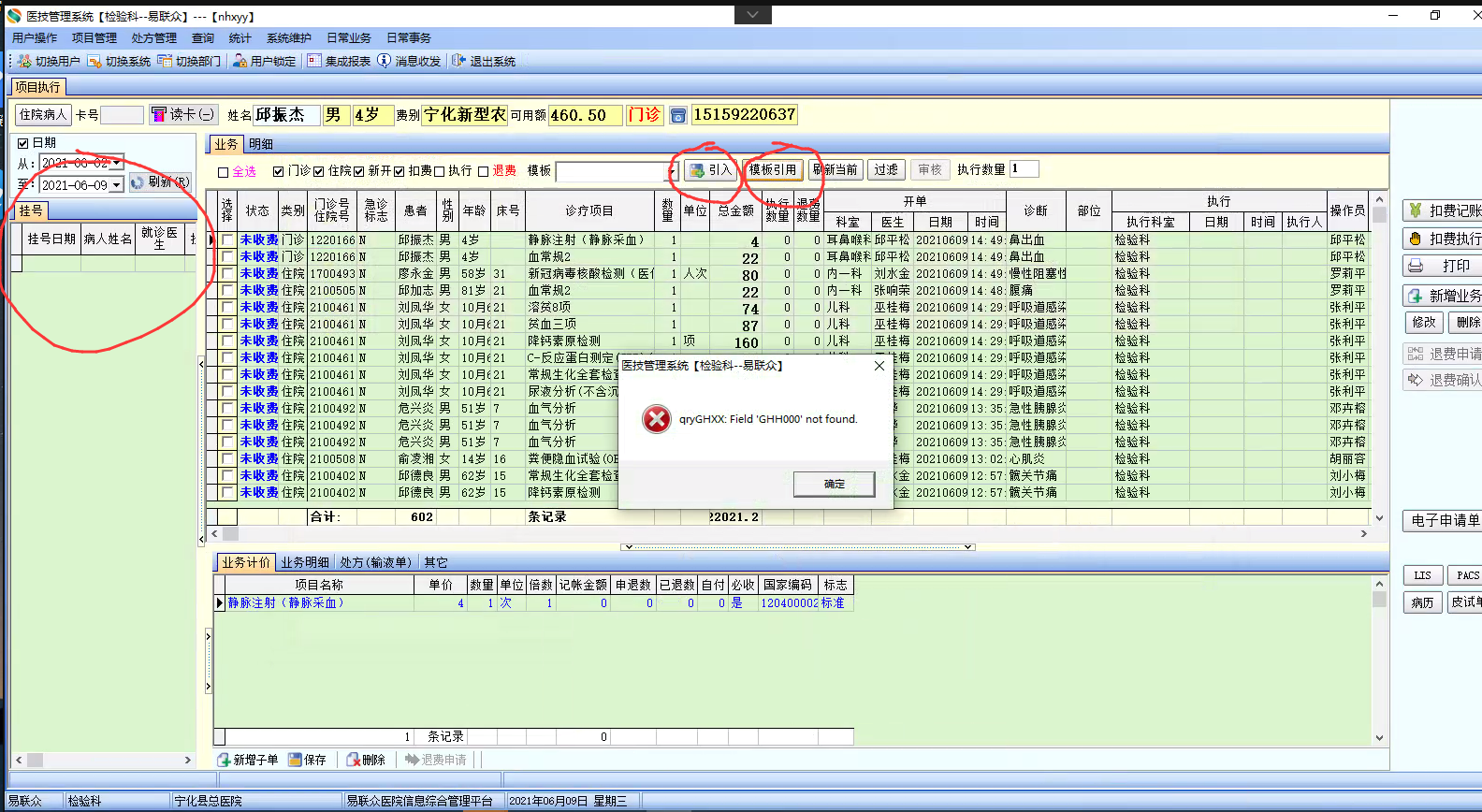Click the 切换系统 switch system toolbar icon
This screenshot has width=1482, height=812.
pos(94,61)
